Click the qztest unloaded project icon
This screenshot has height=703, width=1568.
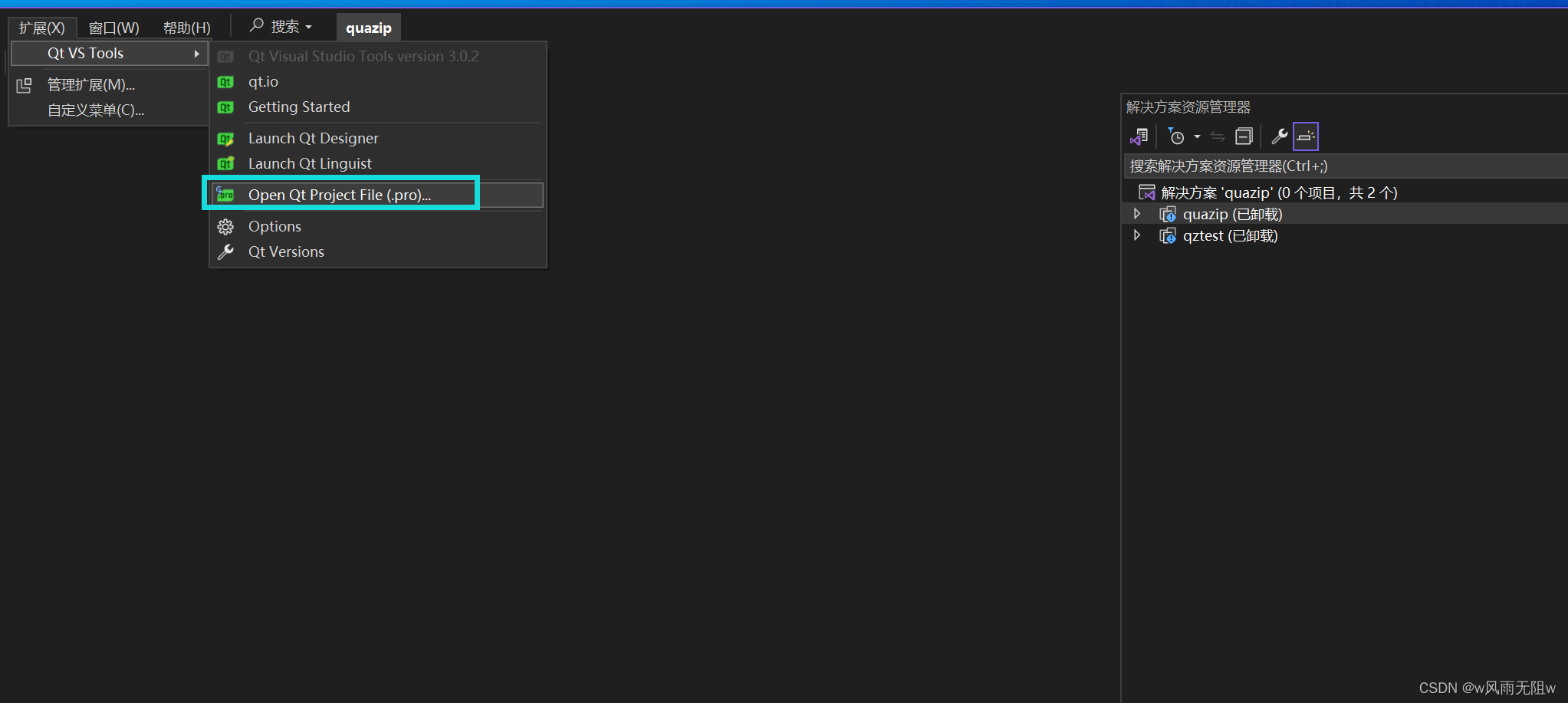[1168, 236]
